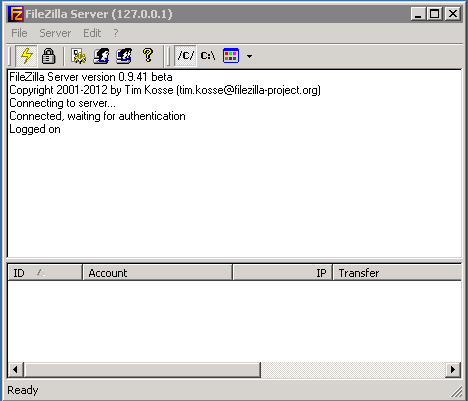The height and width of the screenshot is (401, 468).
Task: Open the ? help menu
Action: (116, 33)
